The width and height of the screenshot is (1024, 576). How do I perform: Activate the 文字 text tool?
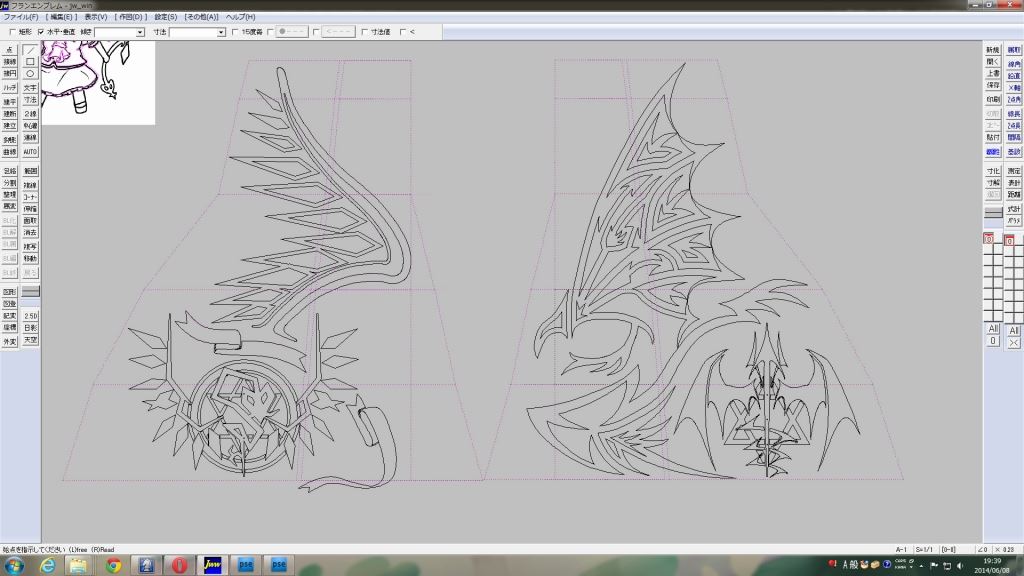30,88
